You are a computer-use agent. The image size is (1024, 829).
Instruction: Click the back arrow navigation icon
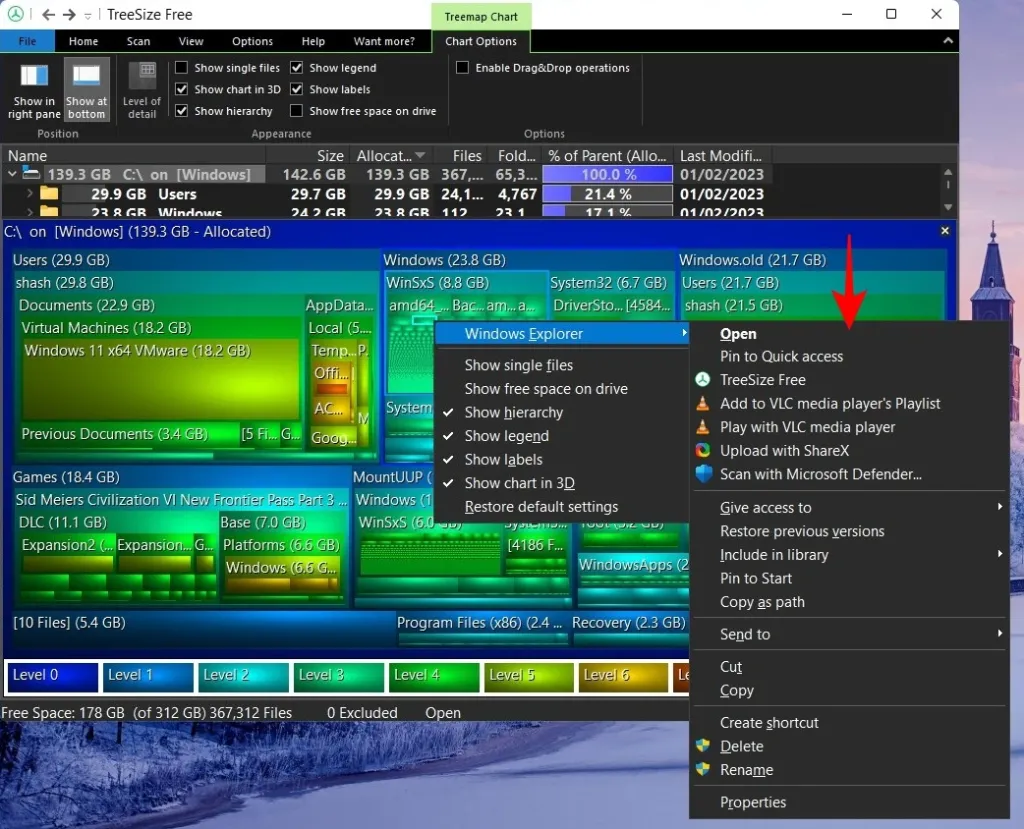click(x=49, y=14)
